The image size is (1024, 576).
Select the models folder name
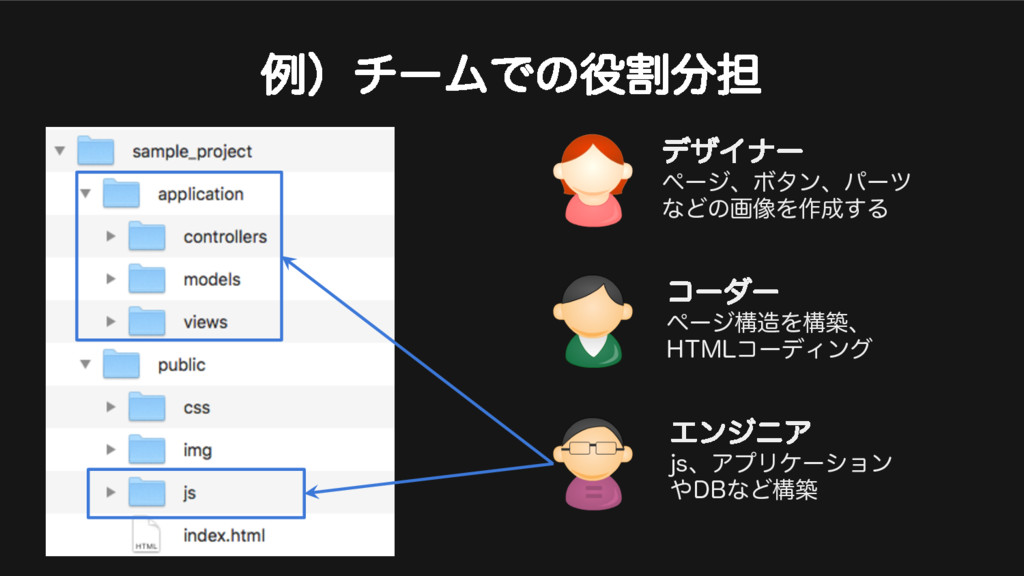212,280
